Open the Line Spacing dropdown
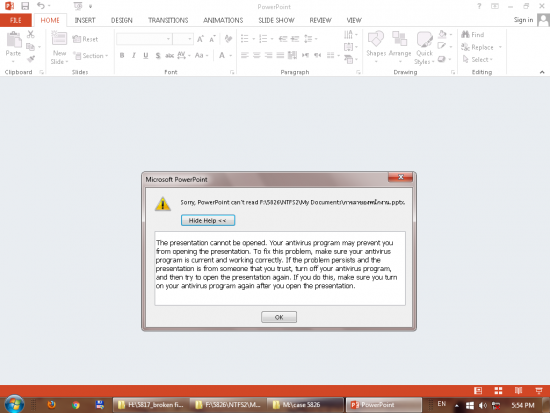Viewport: 550px width, 413px height. tap(310, 39)
